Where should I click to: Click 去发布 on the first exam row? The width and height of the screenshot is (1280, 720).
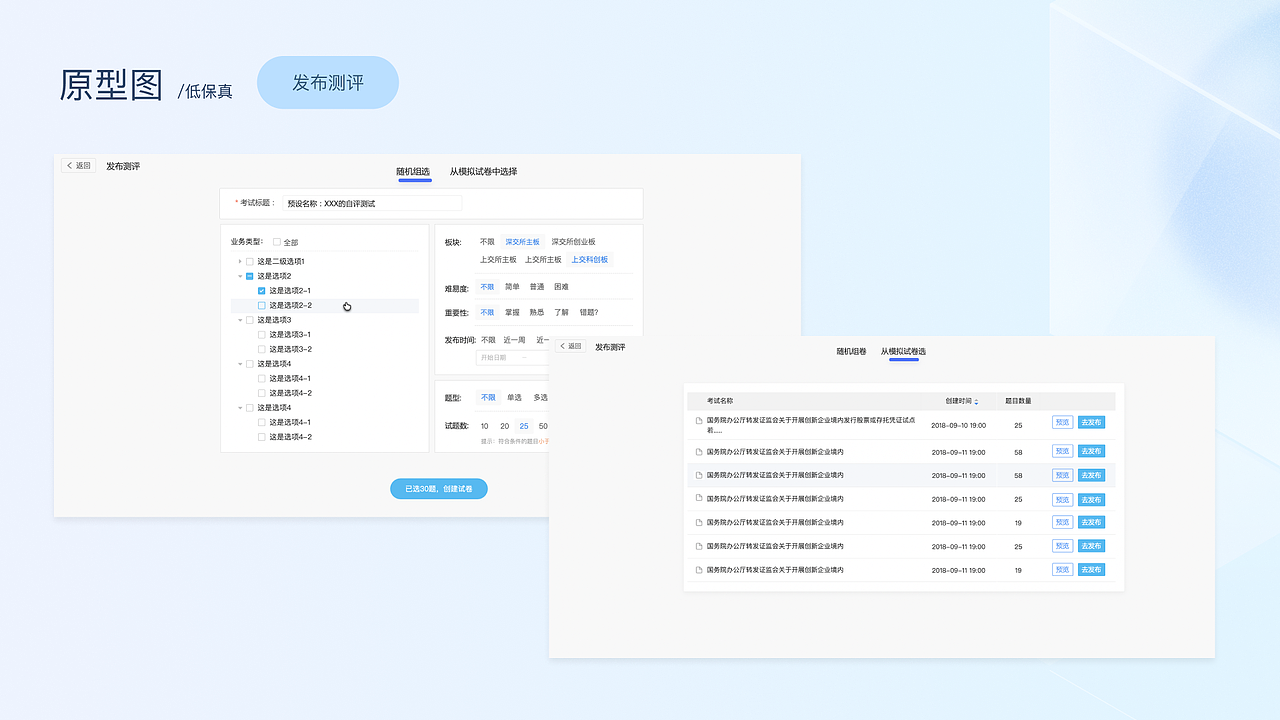click(x=1091, y=422)
